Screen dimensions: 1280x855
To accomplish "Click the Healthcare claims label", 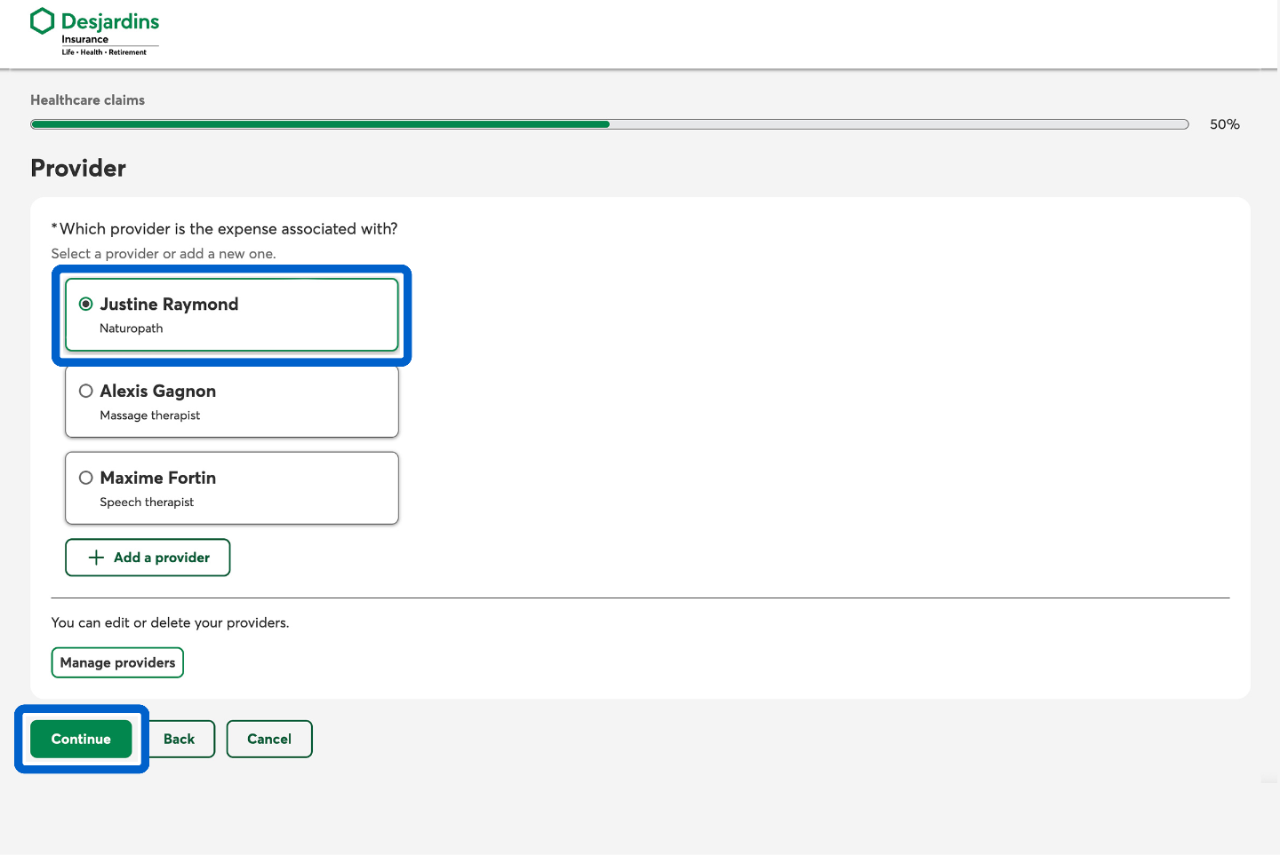I will pos(87,100).
